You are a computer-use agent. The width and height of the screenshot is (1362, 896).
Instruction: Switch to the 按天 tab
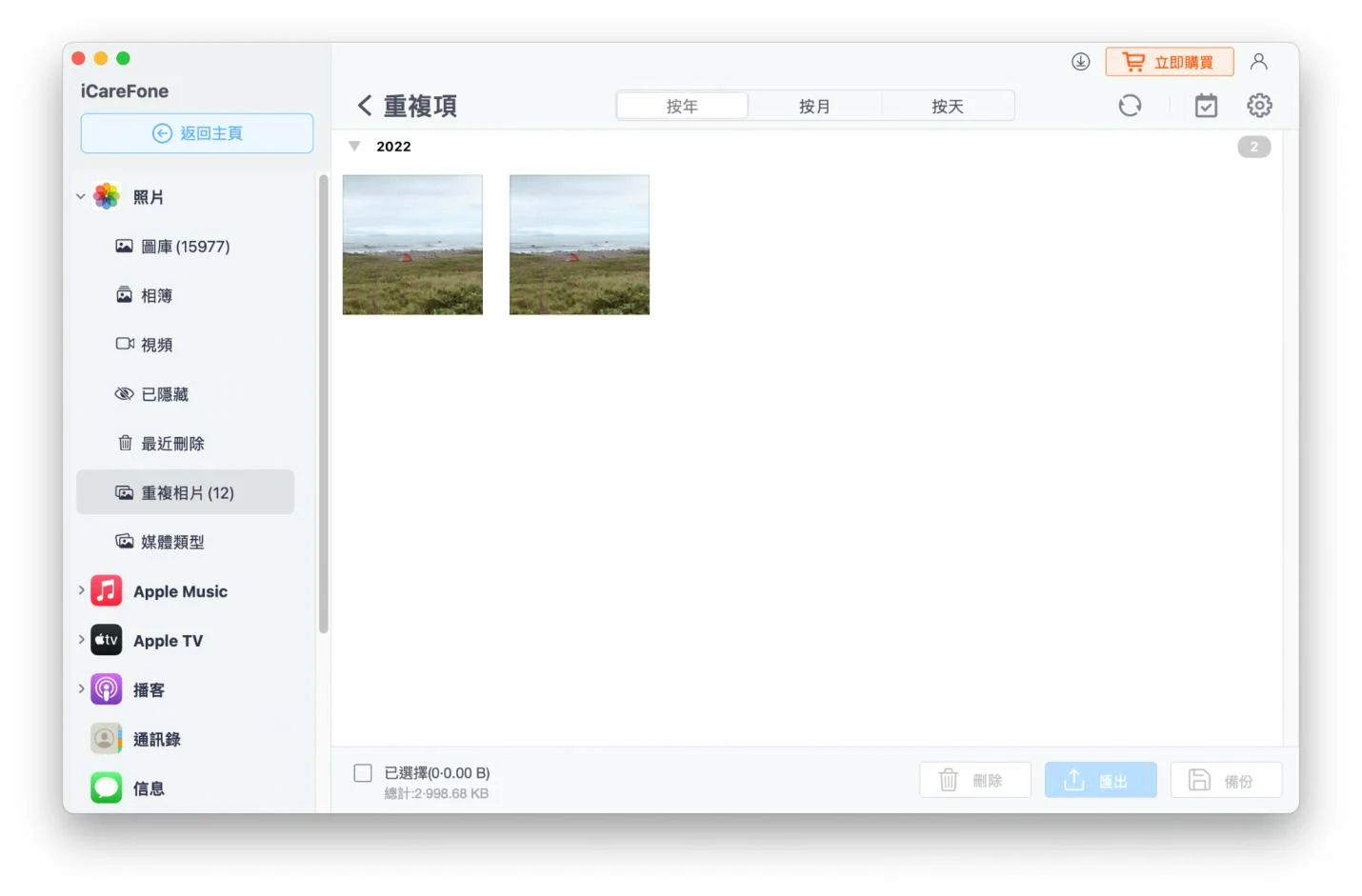coord(948,106)
